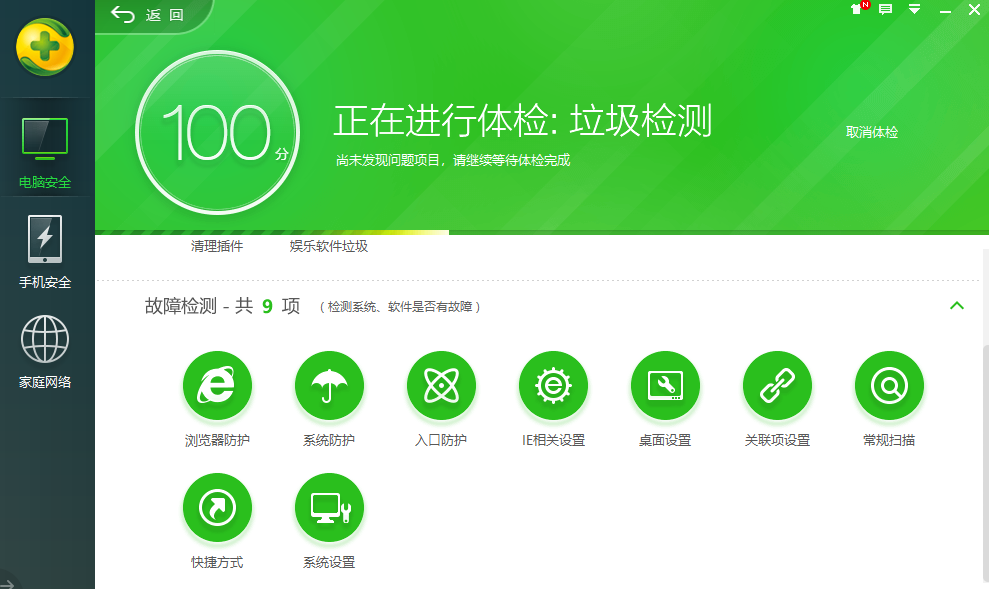Open the main menu dropdown arrow

[913, 9]
